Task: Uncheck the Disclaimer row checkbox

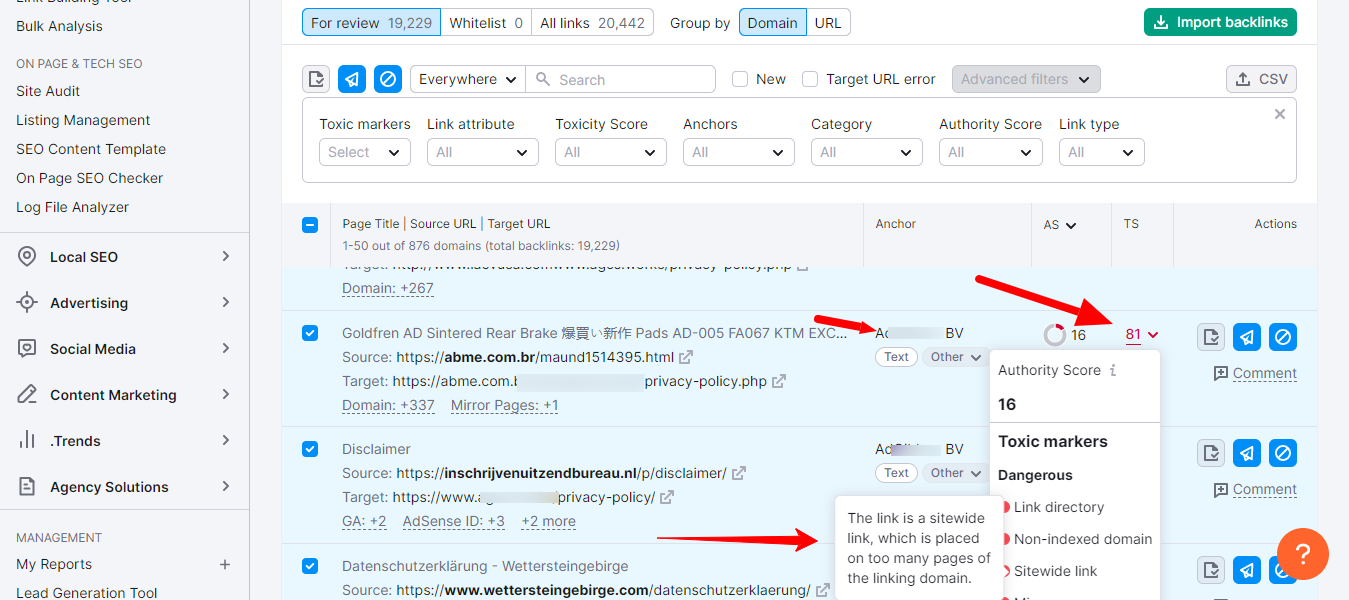Action: click(310, 449)
